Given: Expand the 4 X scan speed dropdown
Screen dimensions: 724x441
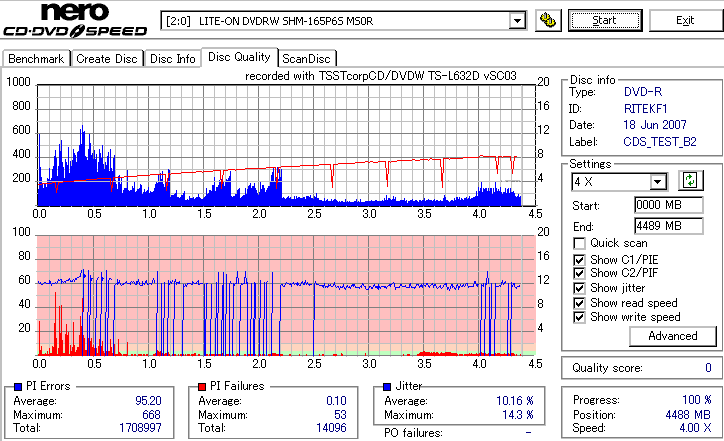Looking at the screenshot, I should 657,182.
